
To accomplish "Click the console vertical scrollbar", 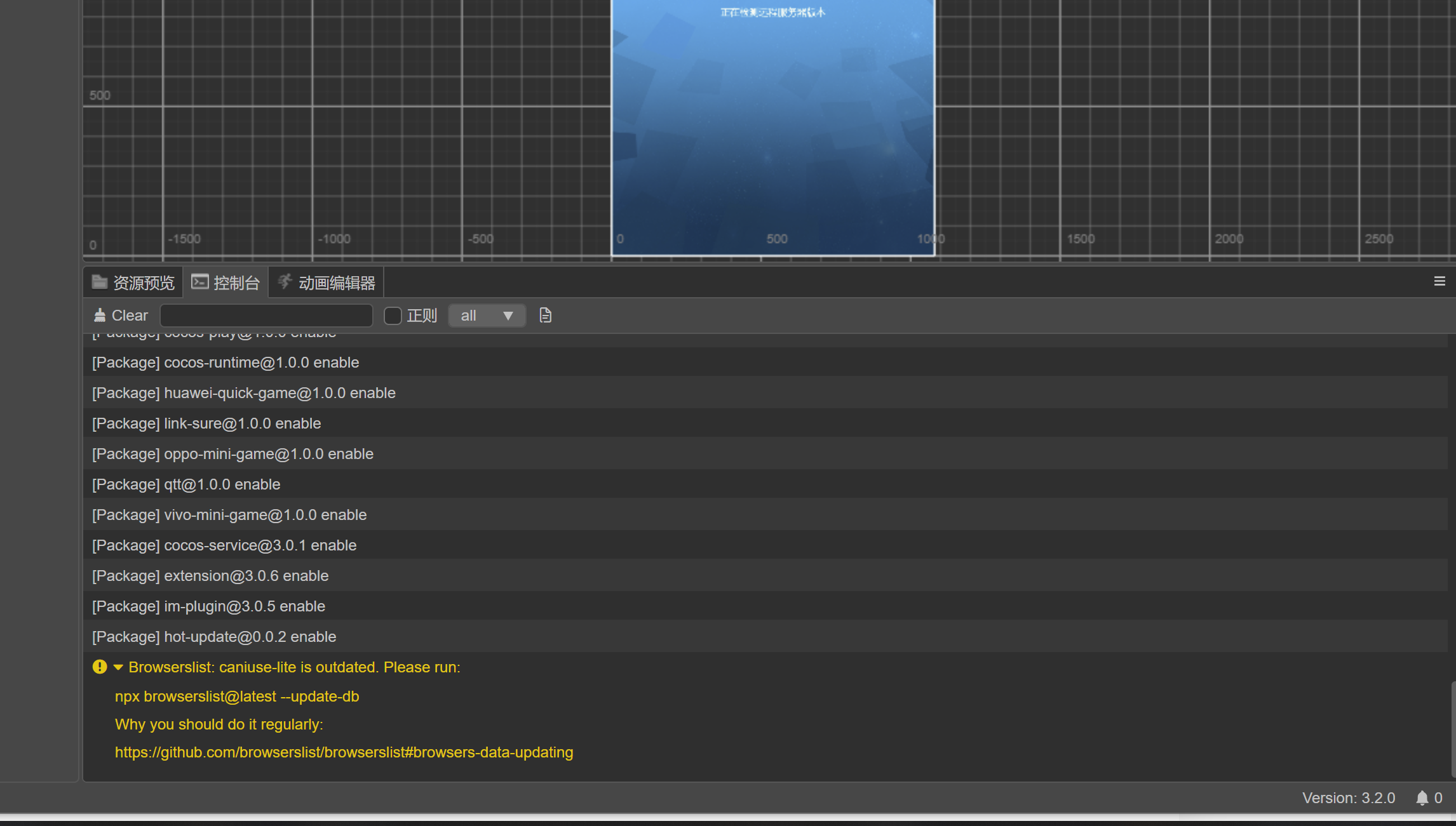I will pos(1452,730).
